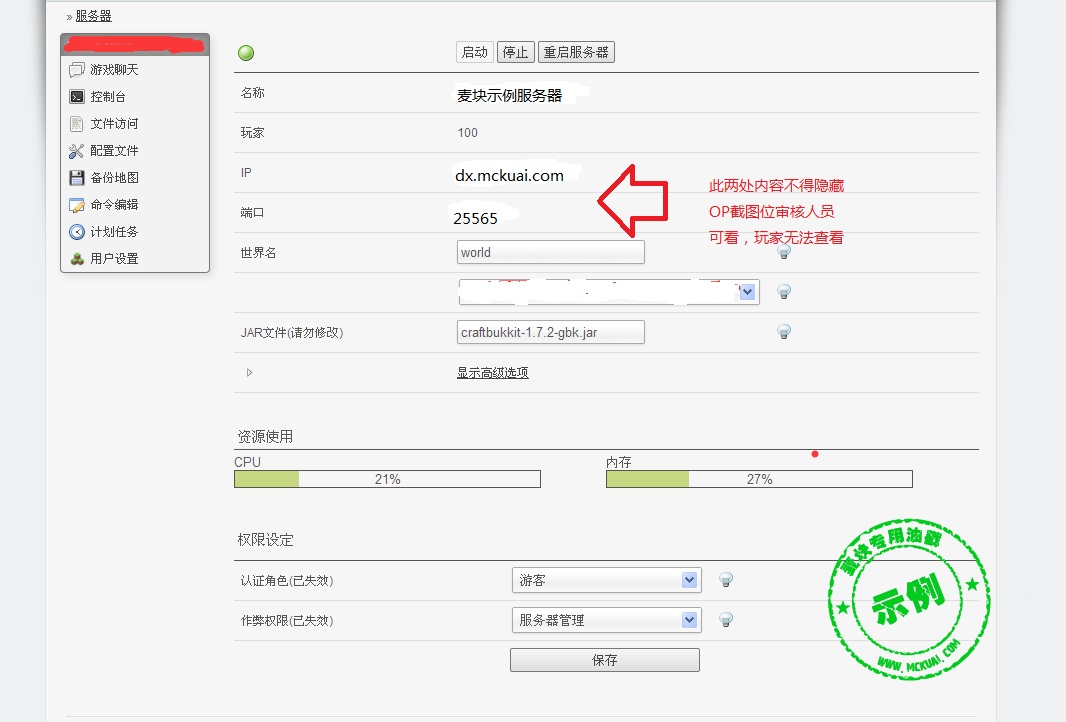Click the 启动 start button
The height and width of the screenshot is (722, 1066).
tap(475, 52)
